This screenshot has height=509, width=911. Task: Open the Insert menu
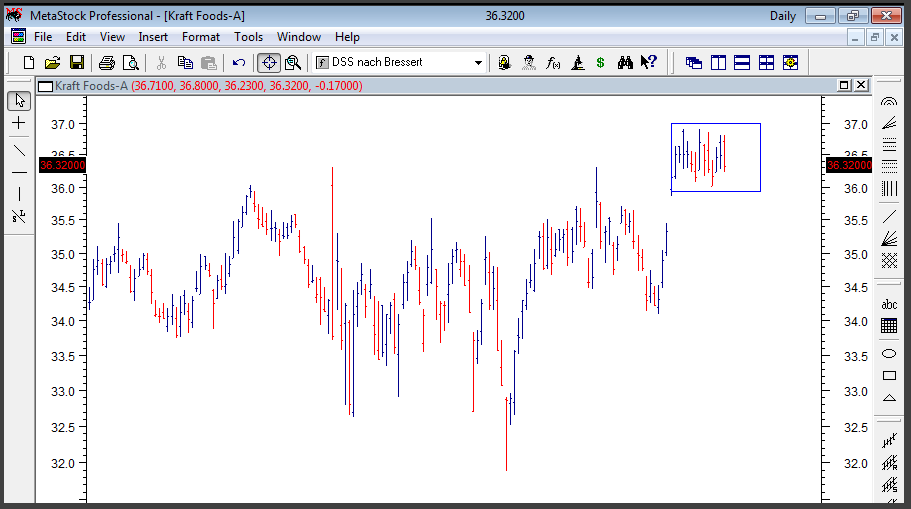(153, 37)
